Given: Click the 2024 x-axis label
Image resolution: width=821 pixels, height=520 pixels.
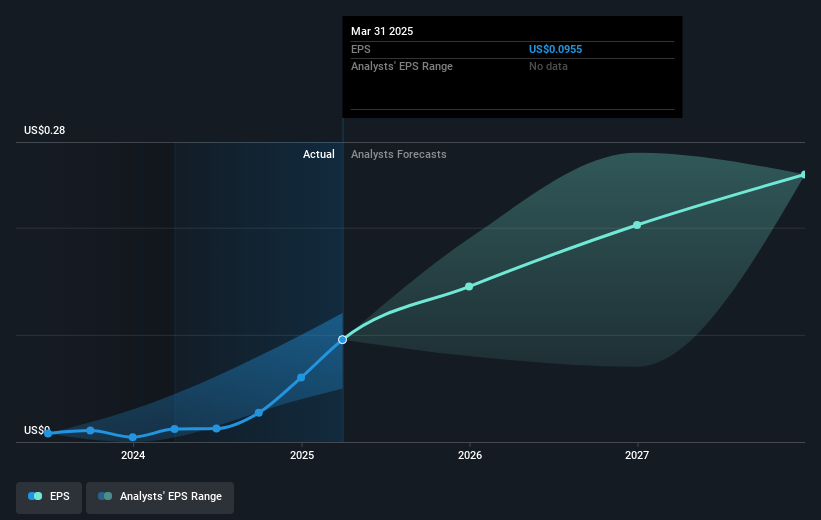Looking at the screenshot, I should point(133,455).
